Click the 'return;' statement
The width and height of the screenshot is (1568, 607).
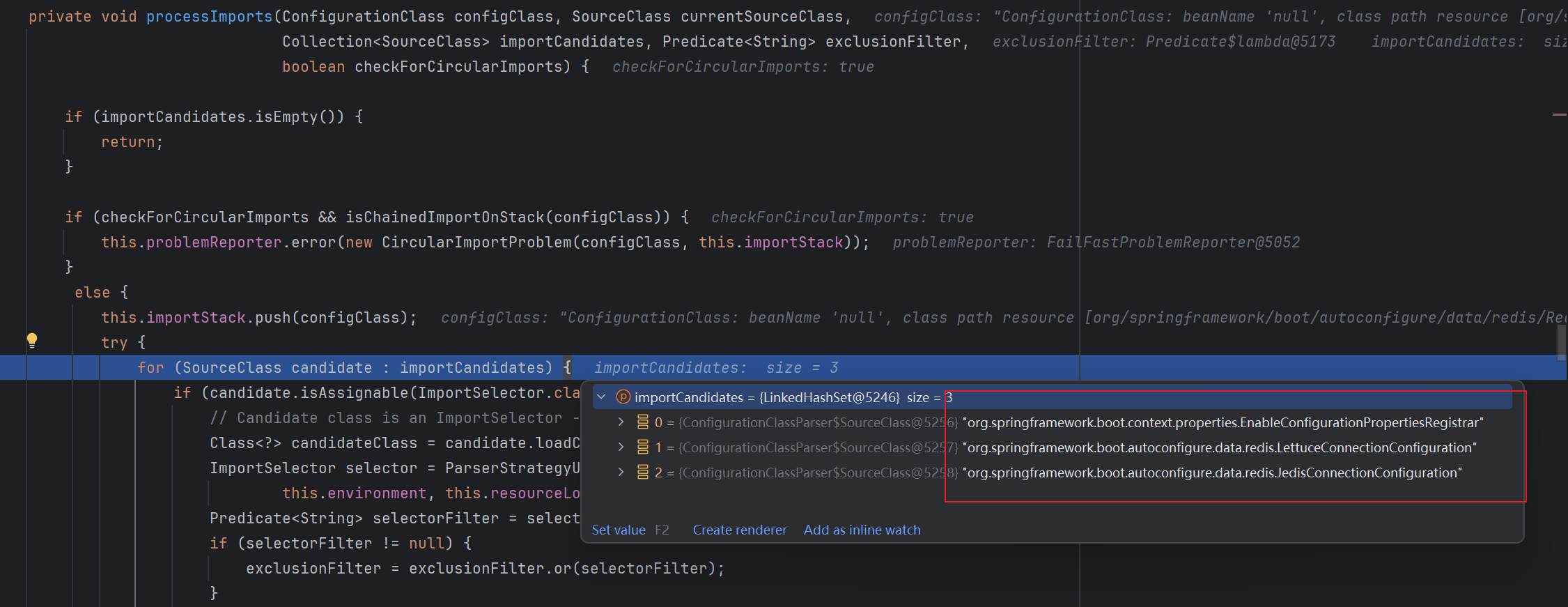[132, 142]
